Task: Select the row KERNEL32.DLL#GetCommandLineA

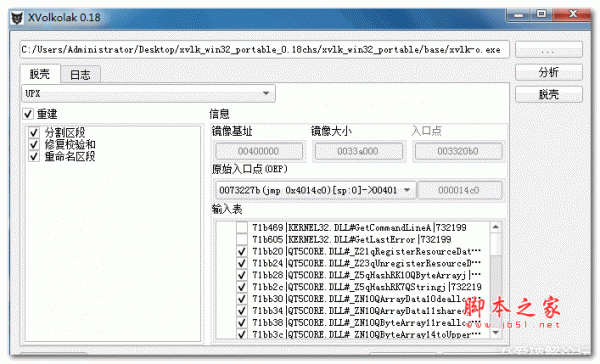Action: 359,228
